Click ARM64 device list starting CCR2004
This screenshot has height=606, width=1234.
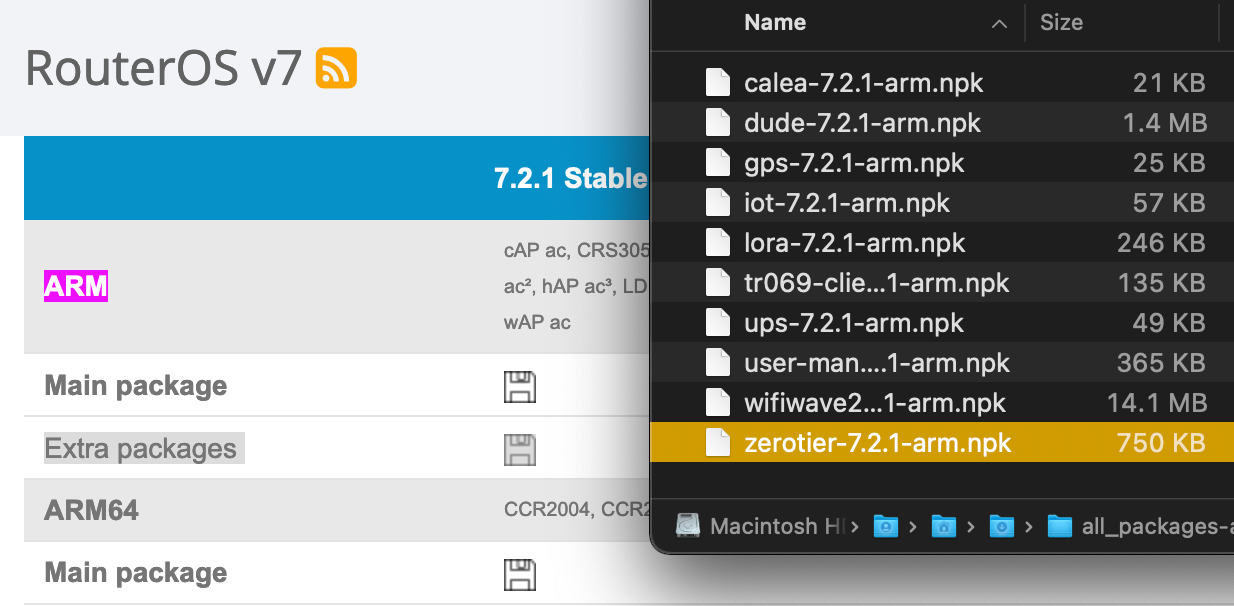577,511
